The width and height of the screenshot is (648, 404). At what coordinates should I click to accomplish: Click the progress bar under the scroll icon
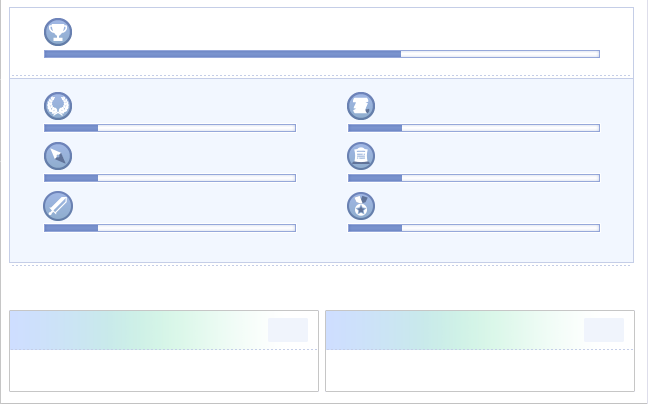click(473, 128)
